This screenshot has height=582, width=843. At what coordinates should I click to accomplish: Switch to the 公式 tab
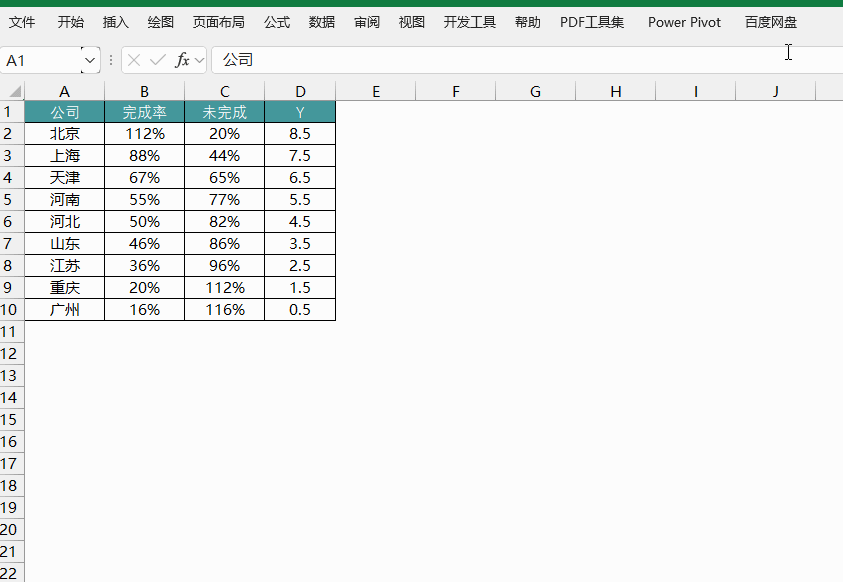tap(277, 22)
